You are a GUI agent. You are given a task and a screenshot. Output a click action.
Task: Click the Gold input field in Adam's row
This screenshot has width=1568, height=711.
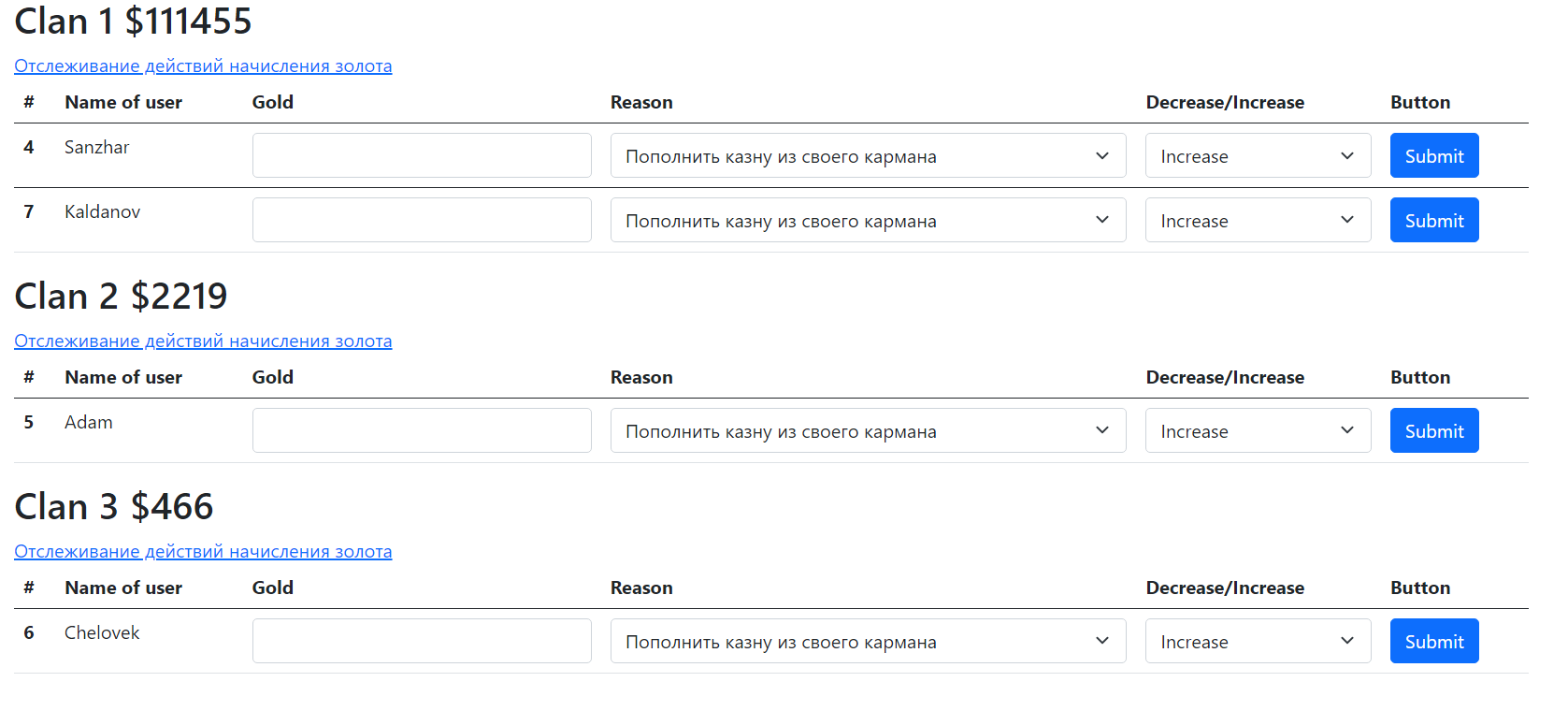(422, 430)
